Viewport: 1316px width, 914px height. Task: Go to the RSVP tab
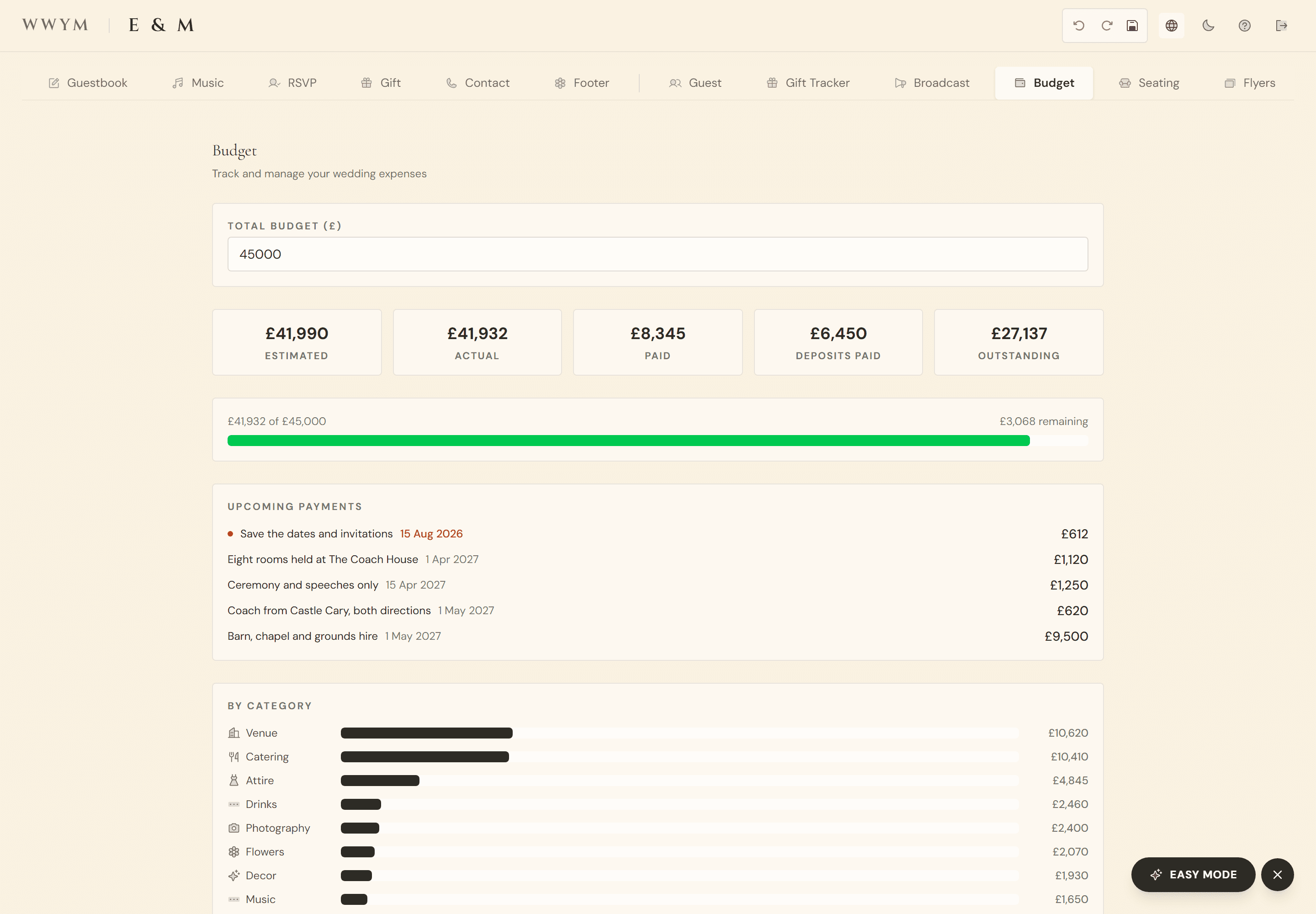[292, 83]
